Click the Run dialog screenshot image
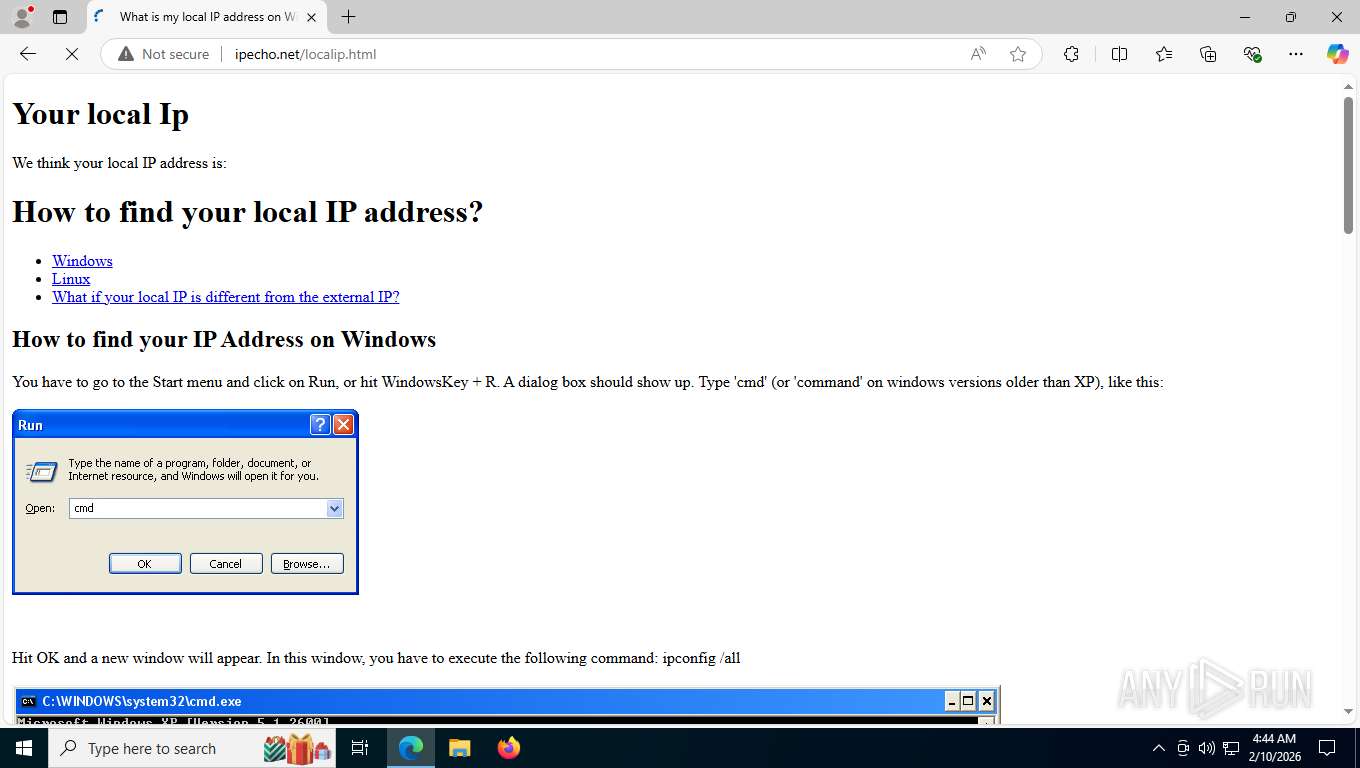Viewport: 1360px width, 768px height. [185, 502]
